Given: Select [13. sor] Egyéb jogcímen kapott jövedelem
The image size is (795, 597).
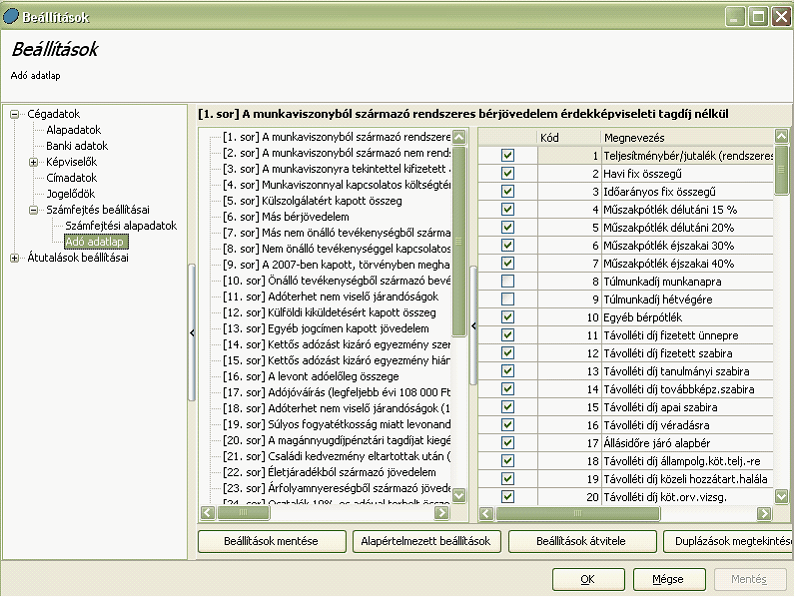Looking at the screenshot, I should (326, 329).
